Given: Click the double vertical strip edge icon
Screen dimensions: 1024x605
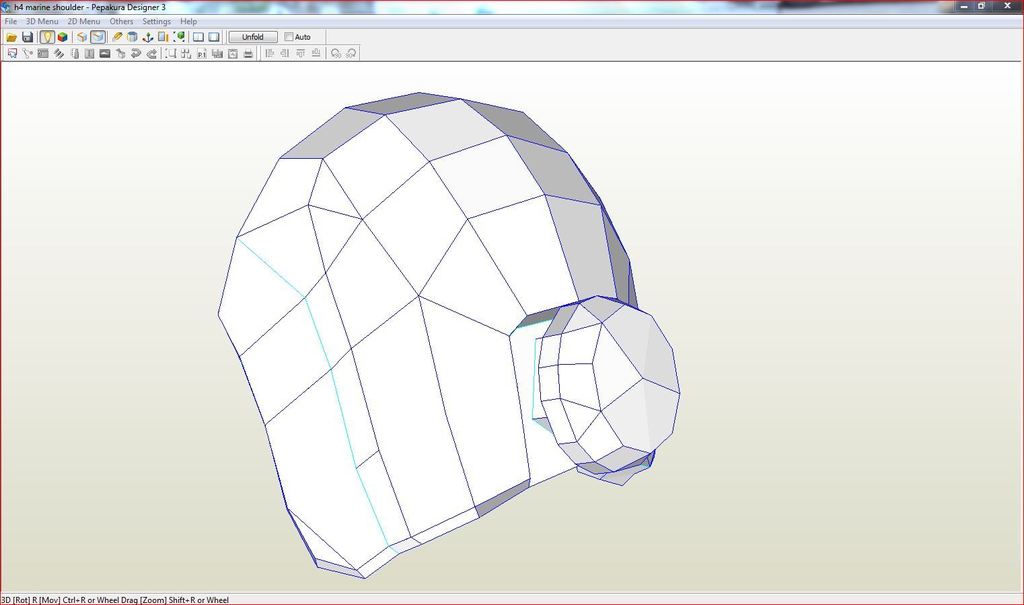Looking at the screenshot, I should (89, 54).
